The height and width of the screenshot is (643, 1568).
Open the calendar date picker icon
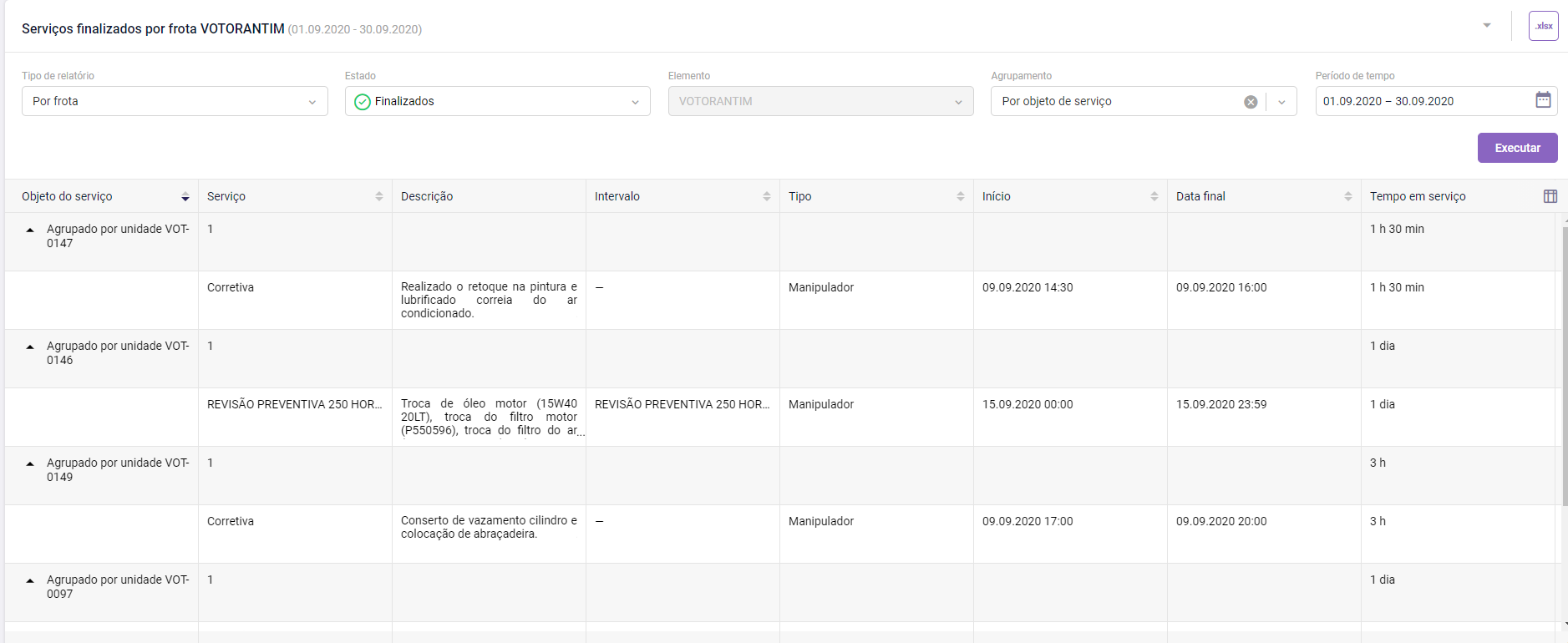click(1543, 100)
